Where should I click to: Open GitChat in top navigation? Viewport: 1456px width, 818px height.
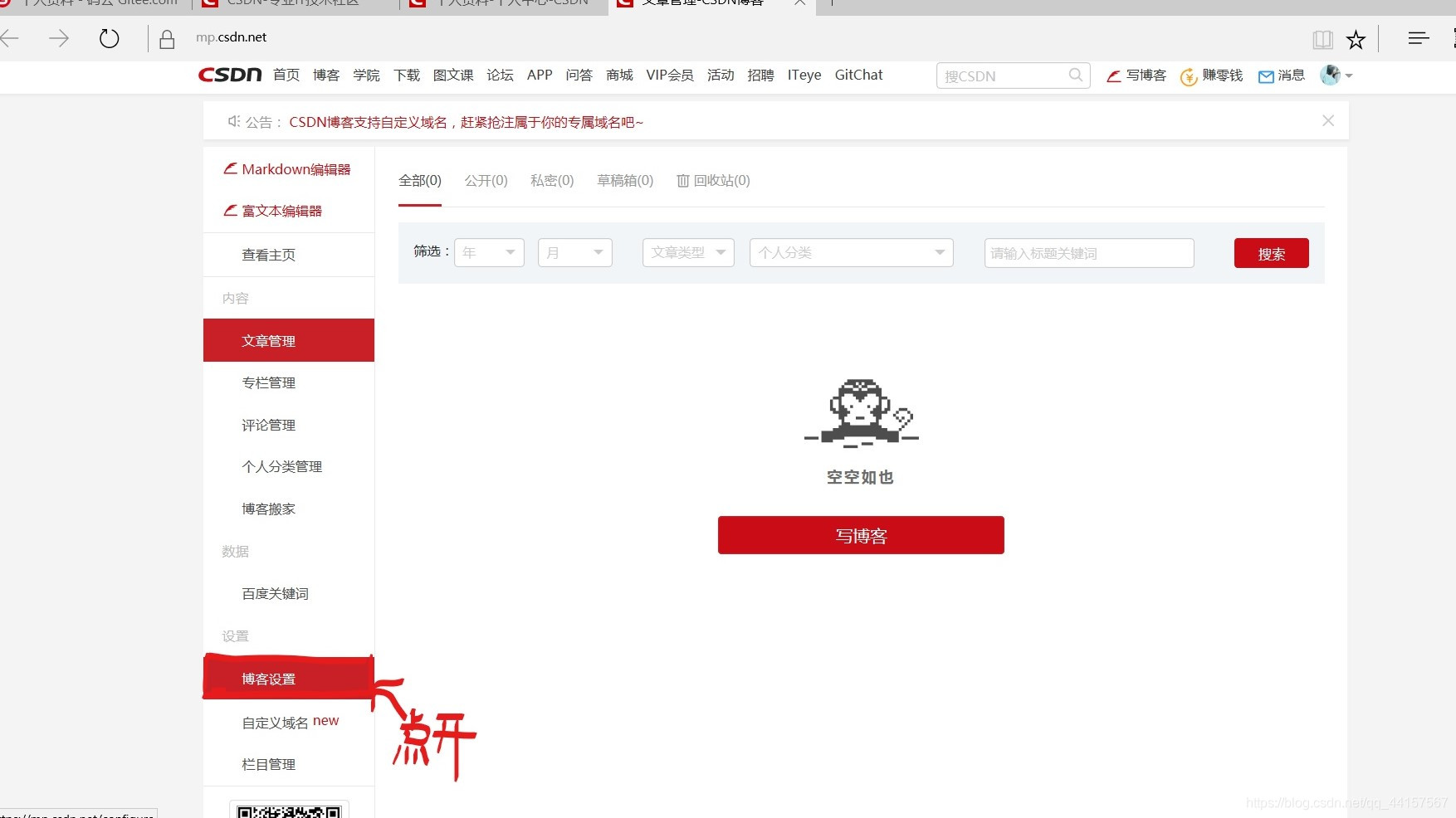coord(858,75)
